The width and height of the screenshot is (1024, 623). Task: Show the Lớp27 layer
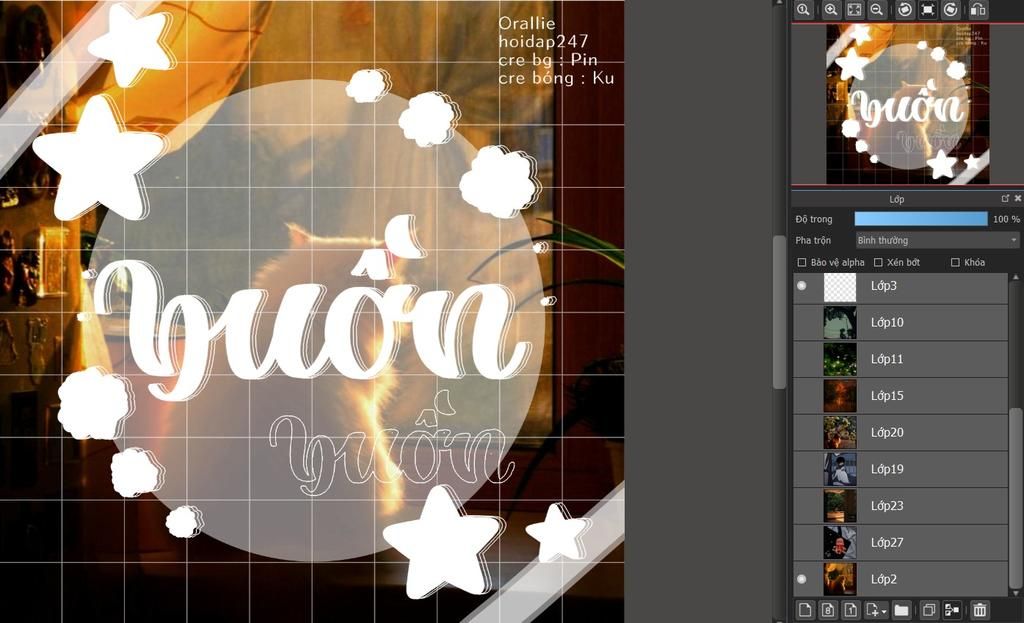point(802,542)
